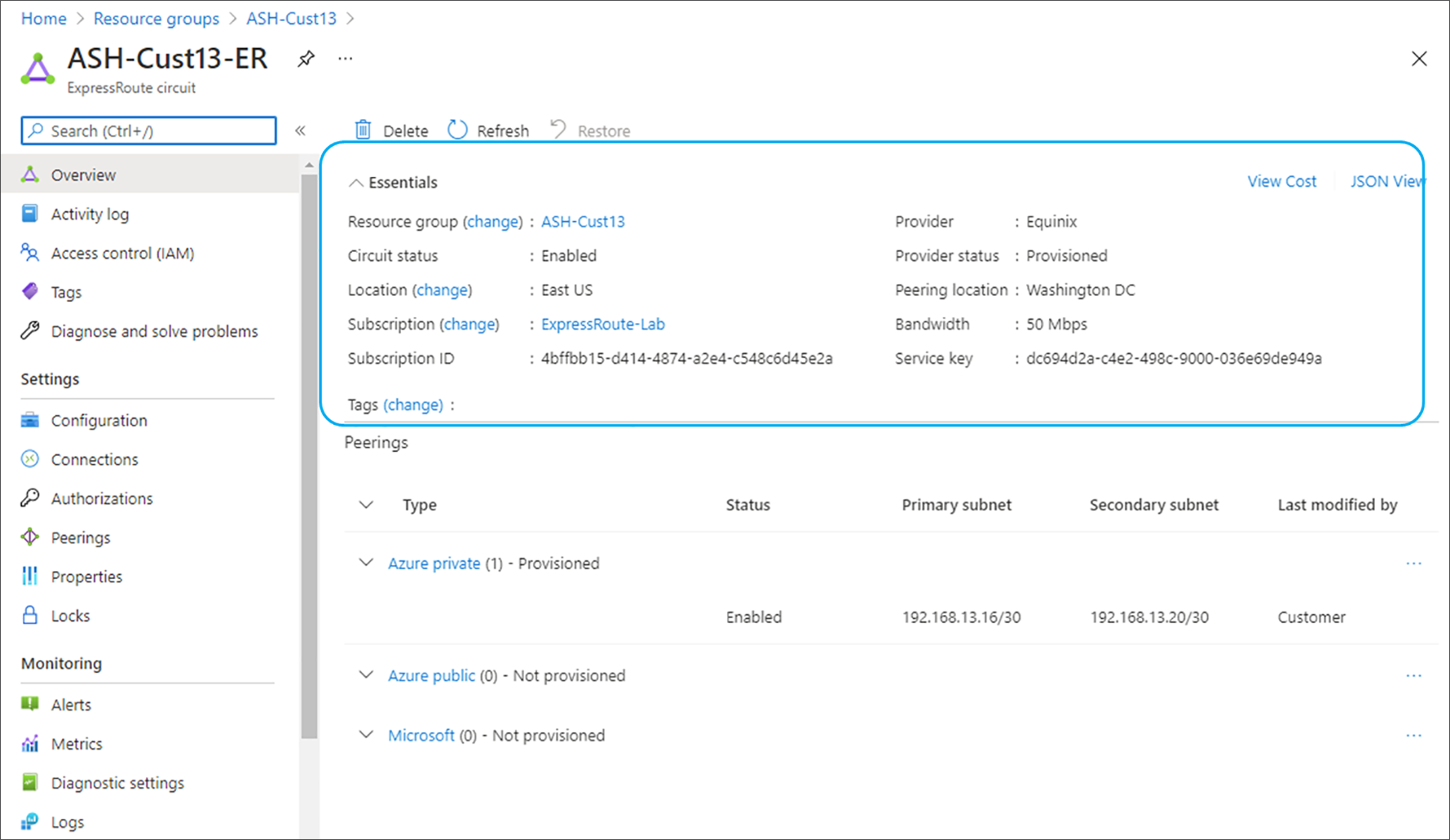Screen dimensions: 1450x840
Task: Click the Peerings icon in the sidebar
Action: [x=30, y=537]
